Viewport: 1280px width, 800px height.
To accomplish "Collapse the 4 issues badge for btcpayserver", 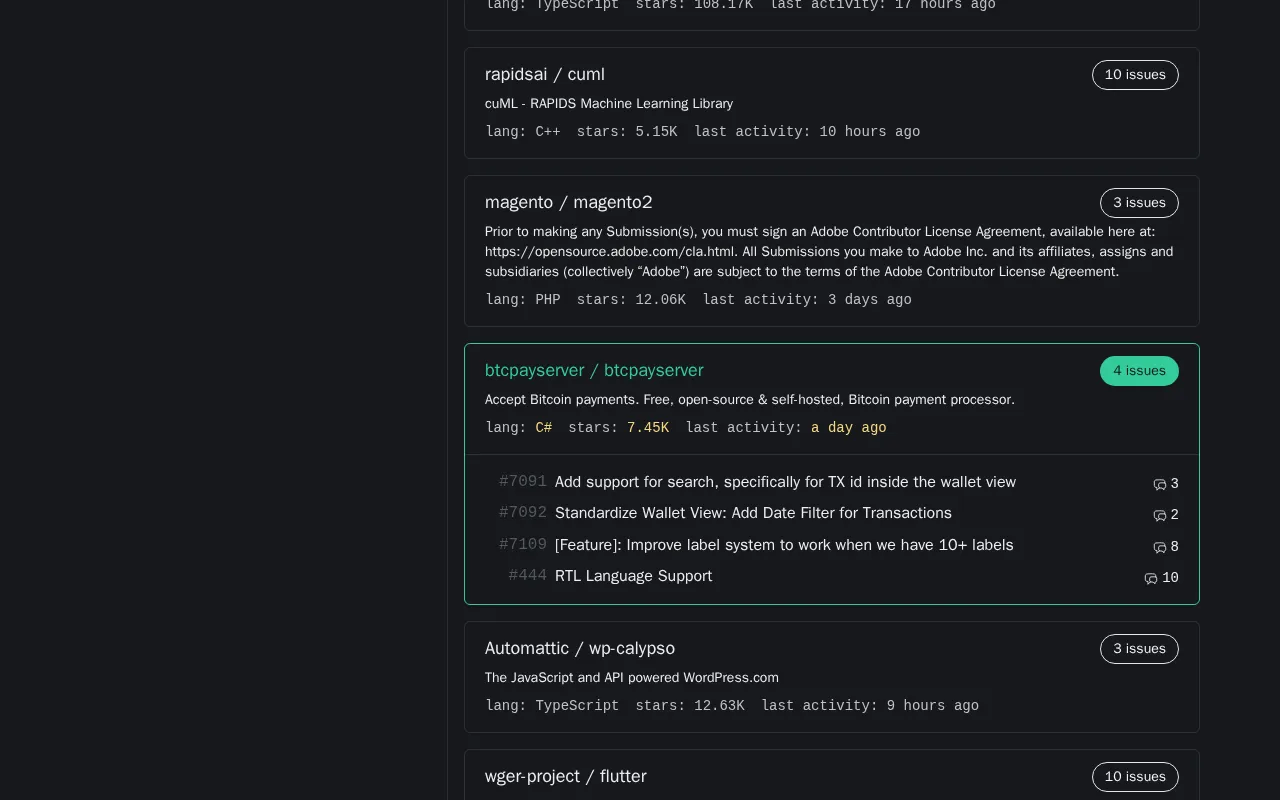I will [x=1139, y=371].
